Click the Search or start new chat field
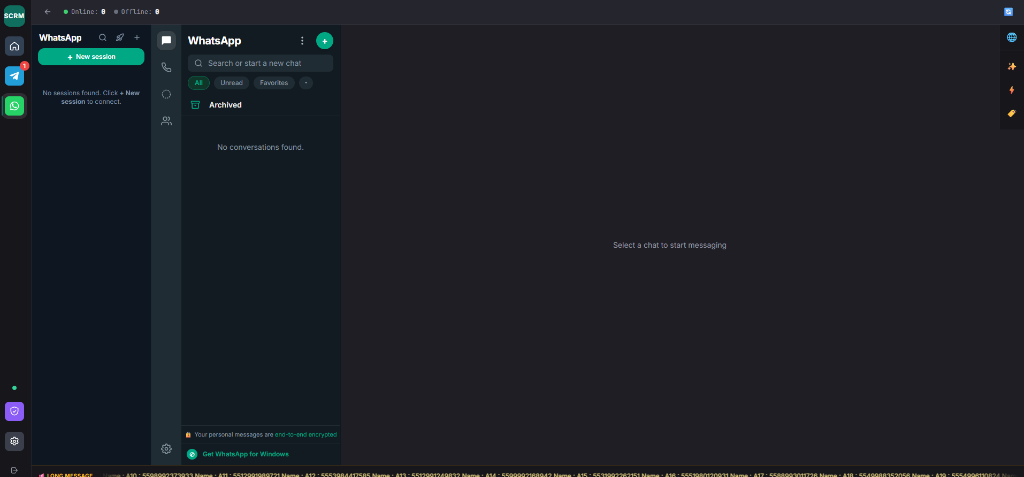 pyautogui.click(x=261, y=63)
